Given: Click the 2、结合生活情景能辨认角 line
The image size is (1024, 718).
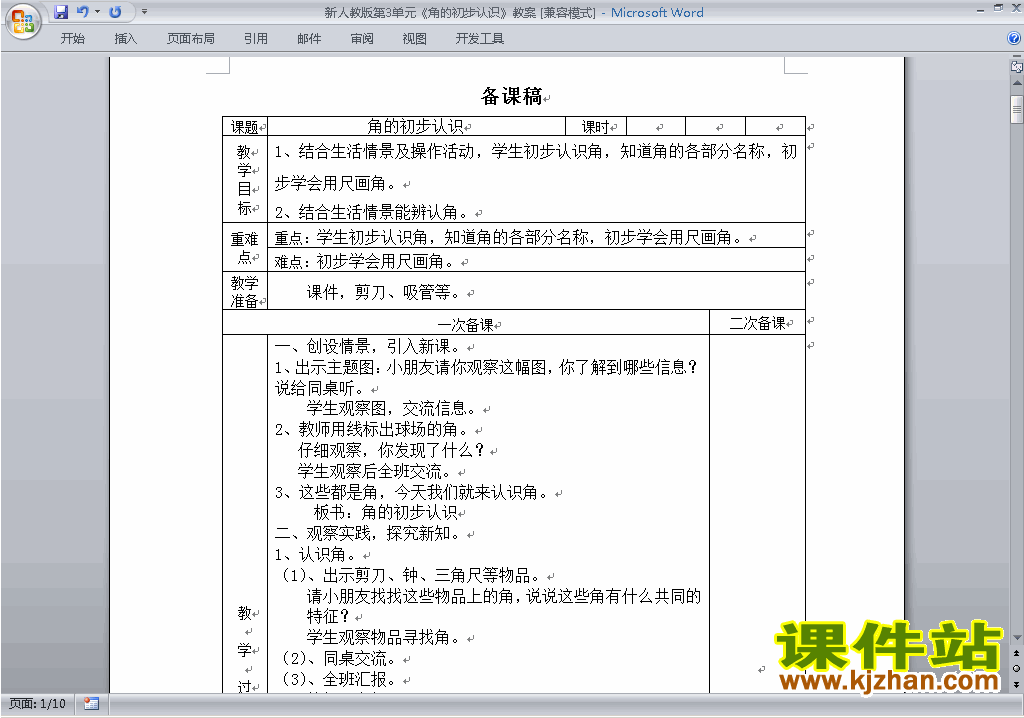Looking at the screenshot, I should point(372,212).
